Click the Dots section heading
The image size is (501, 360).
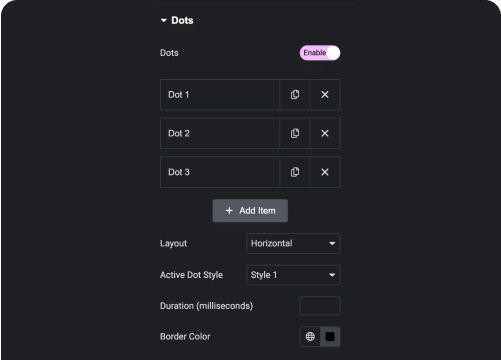click(182, 20)
